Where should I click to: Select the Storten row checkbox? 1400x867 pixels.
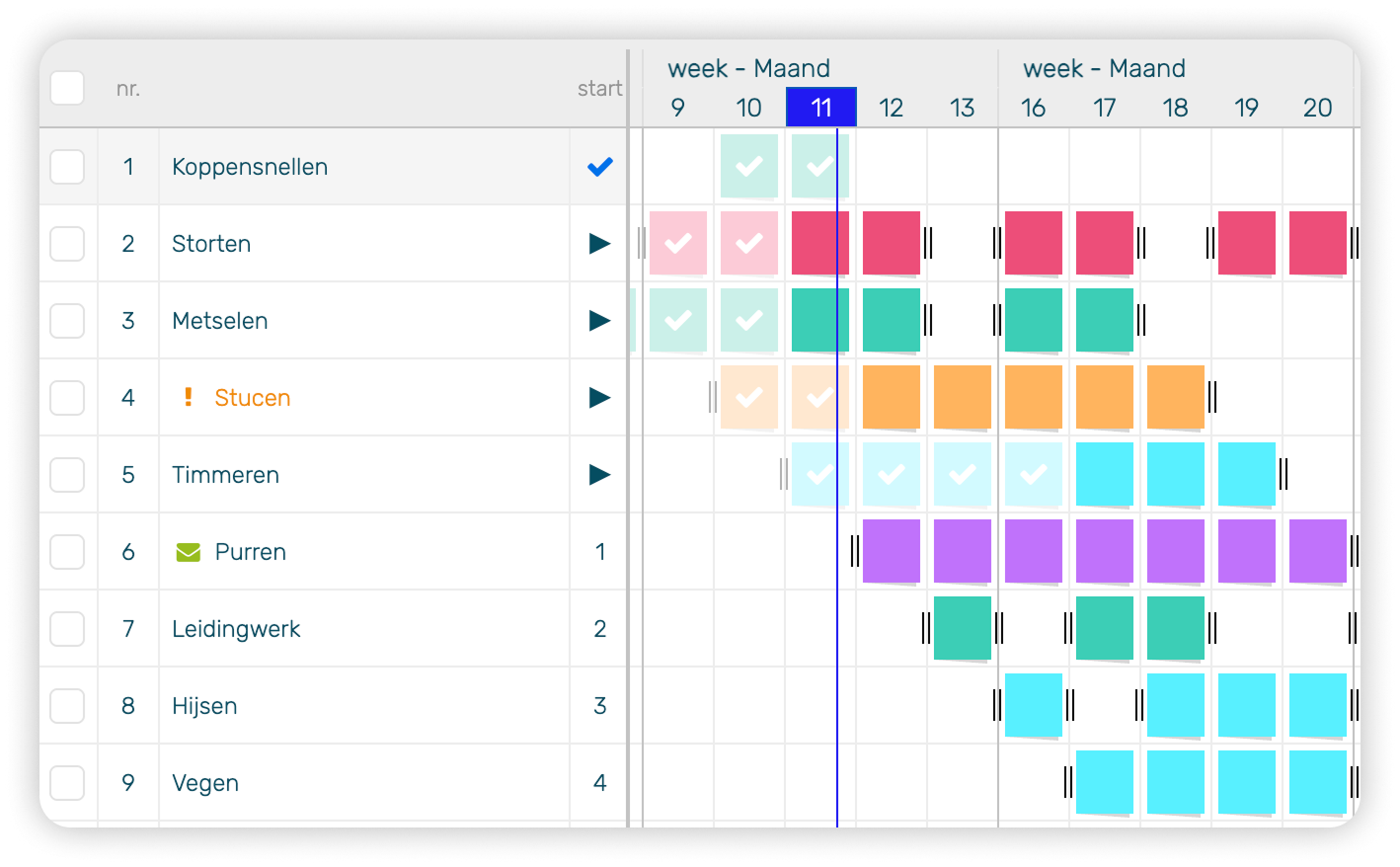click(67, 244)
